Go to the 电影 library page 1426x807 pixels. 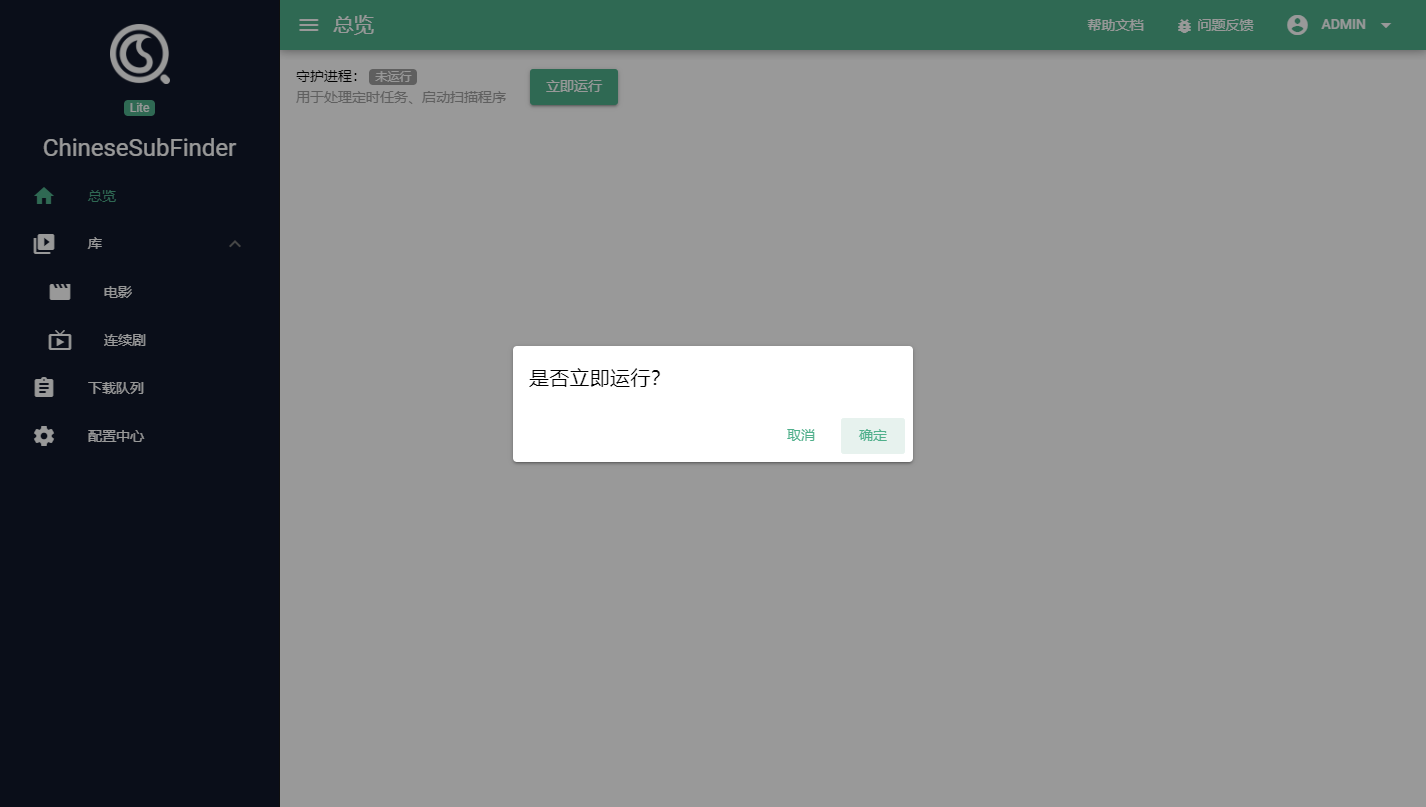(140, 292)
